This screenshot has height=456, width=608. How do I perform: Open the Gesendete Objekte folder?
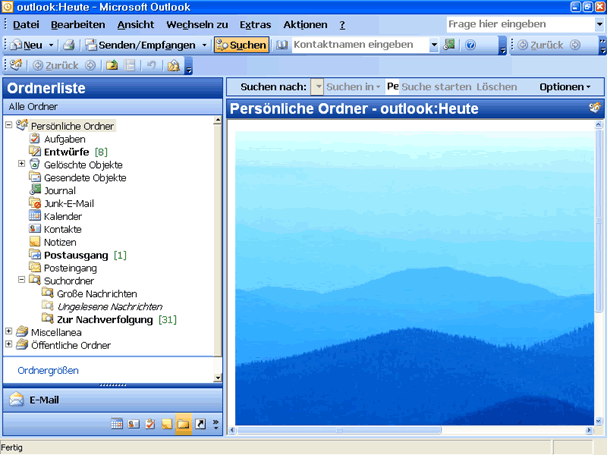click(85, 178)
